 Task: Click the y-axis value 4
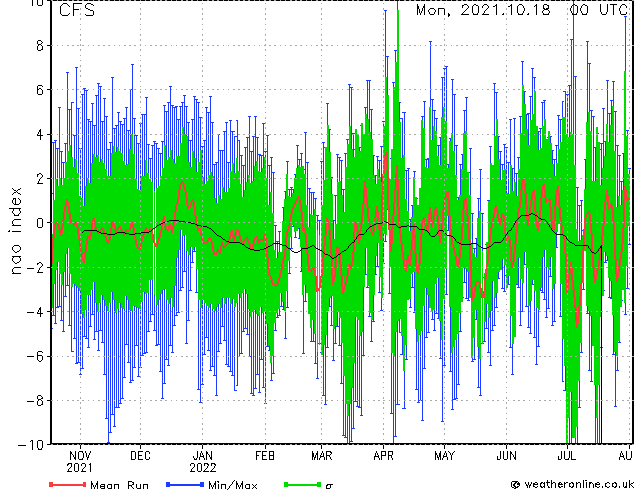click(x=40, y=134)
